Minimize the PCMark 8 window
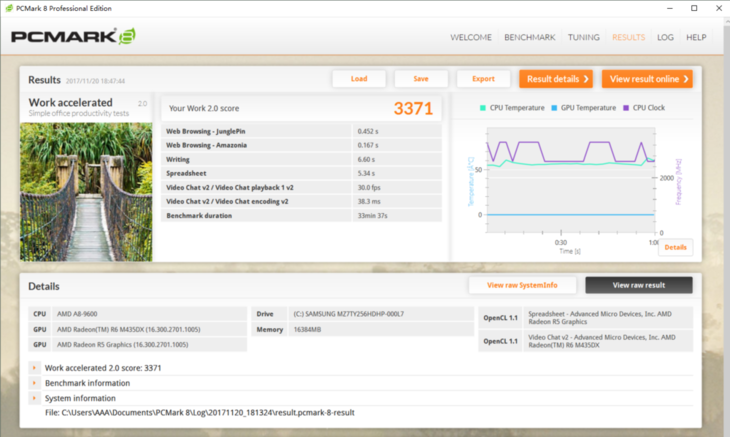The width and height of the screenshot is (730, 437). point(664,8)
